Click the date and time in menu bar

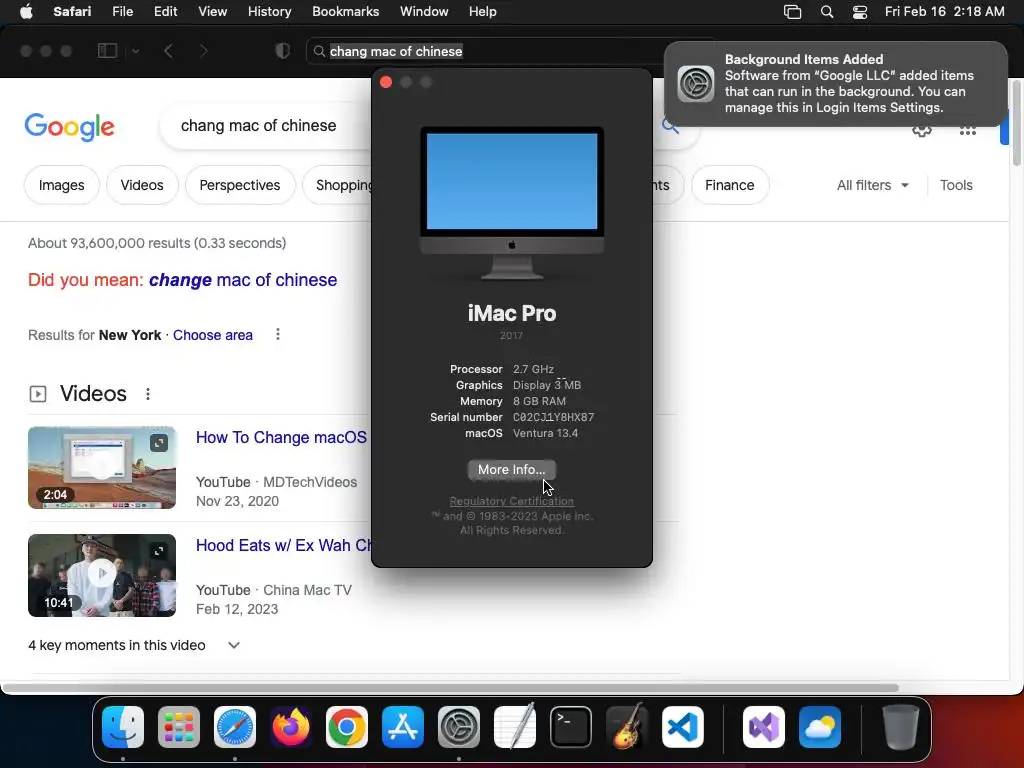pyautogui.click(x=944, y=12)
